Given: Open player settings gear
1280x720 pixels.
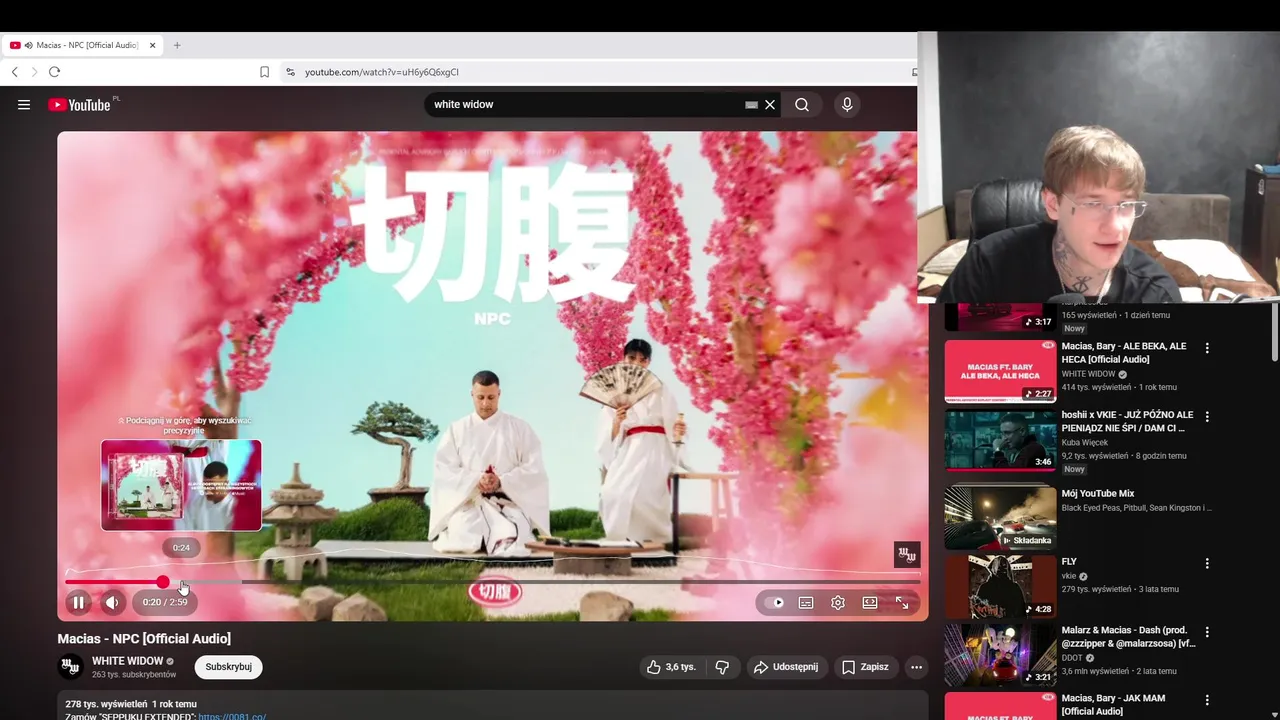Looking at the screenshot, I should point(838,602).
